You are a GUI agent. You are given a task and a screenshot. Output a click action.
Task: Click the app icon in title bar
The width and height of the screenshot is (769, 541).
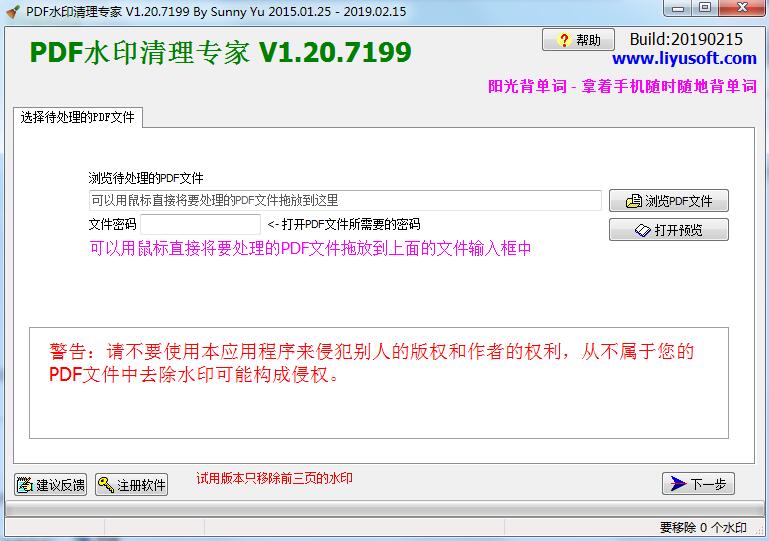coord(12,9)
